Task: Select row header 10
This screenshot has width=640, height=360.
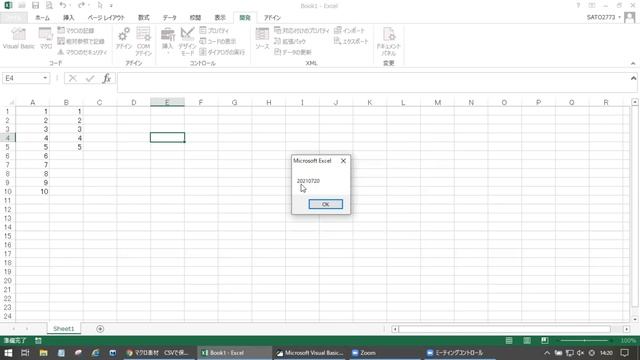Action: 7,191
